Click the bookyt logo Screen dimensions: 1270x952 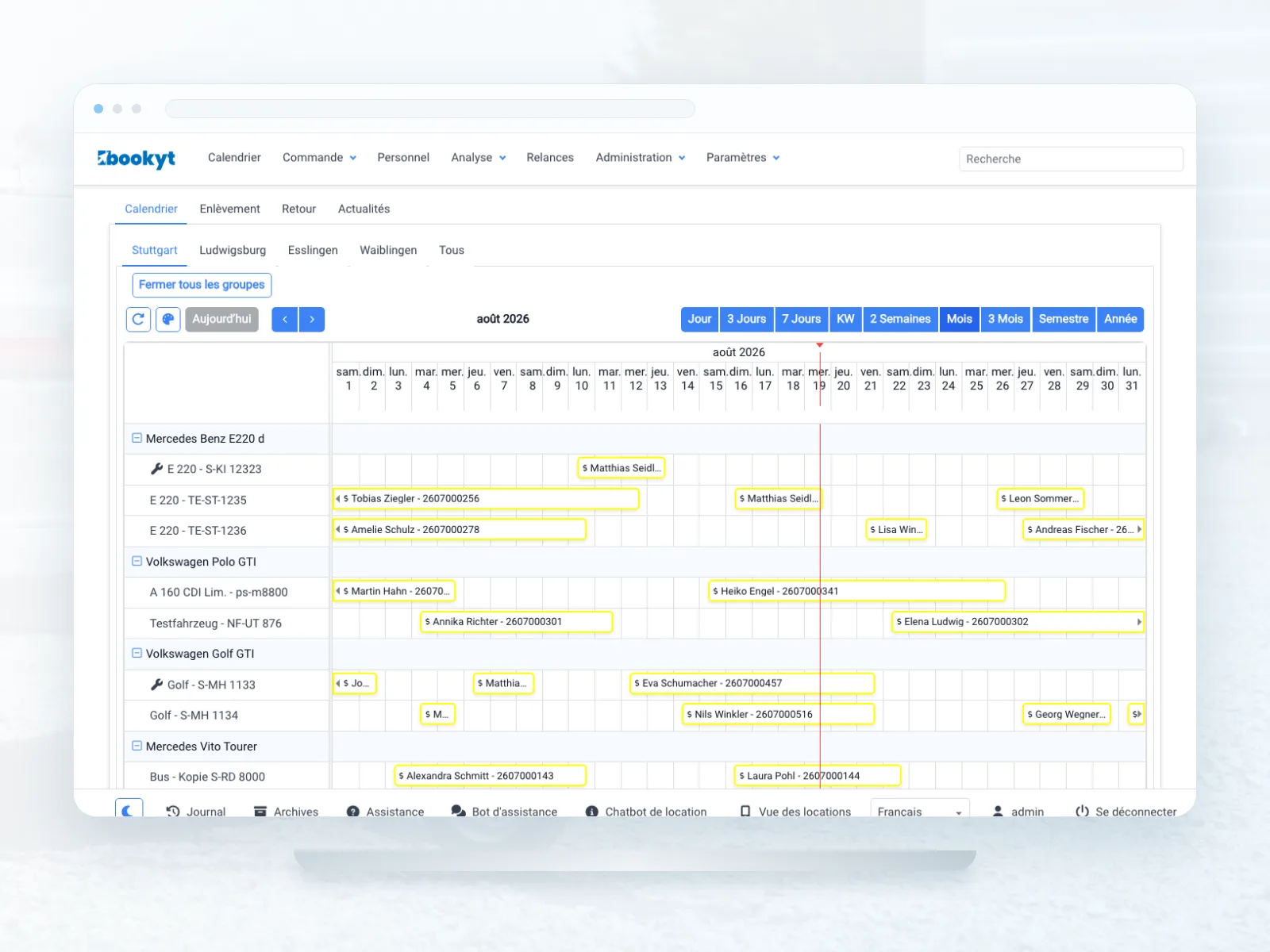[x=137, y=159]
